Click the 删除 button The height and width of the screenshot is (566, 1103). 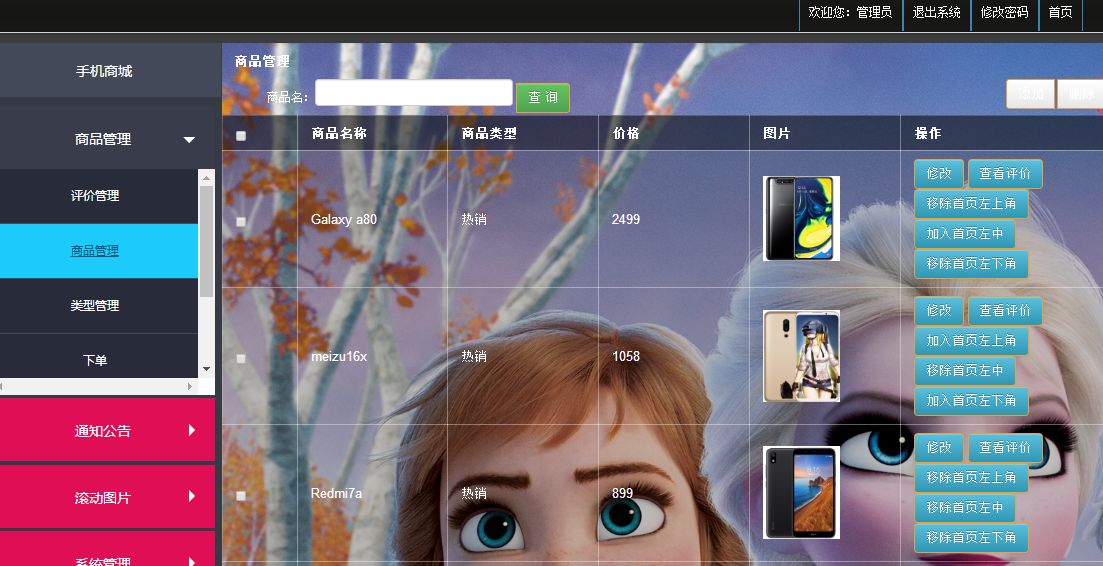point(1080,94)
